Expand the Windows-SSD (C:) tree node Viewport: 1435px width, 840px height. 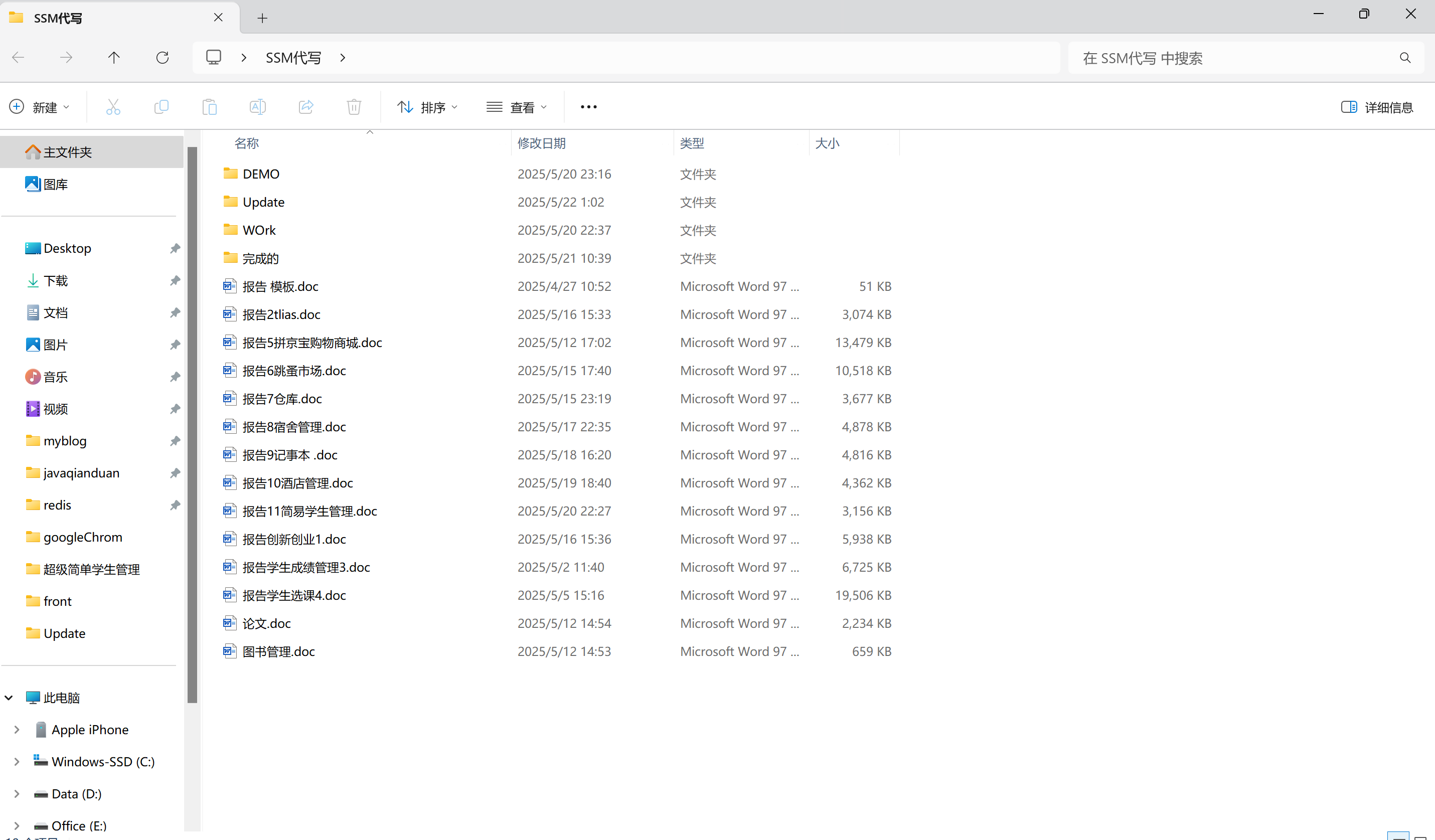tap(17, 762)
